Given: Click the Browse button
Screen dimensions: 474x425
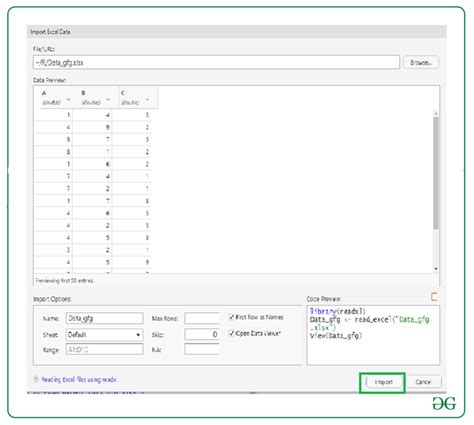Looking at the screenshot, I should [420, 62].
